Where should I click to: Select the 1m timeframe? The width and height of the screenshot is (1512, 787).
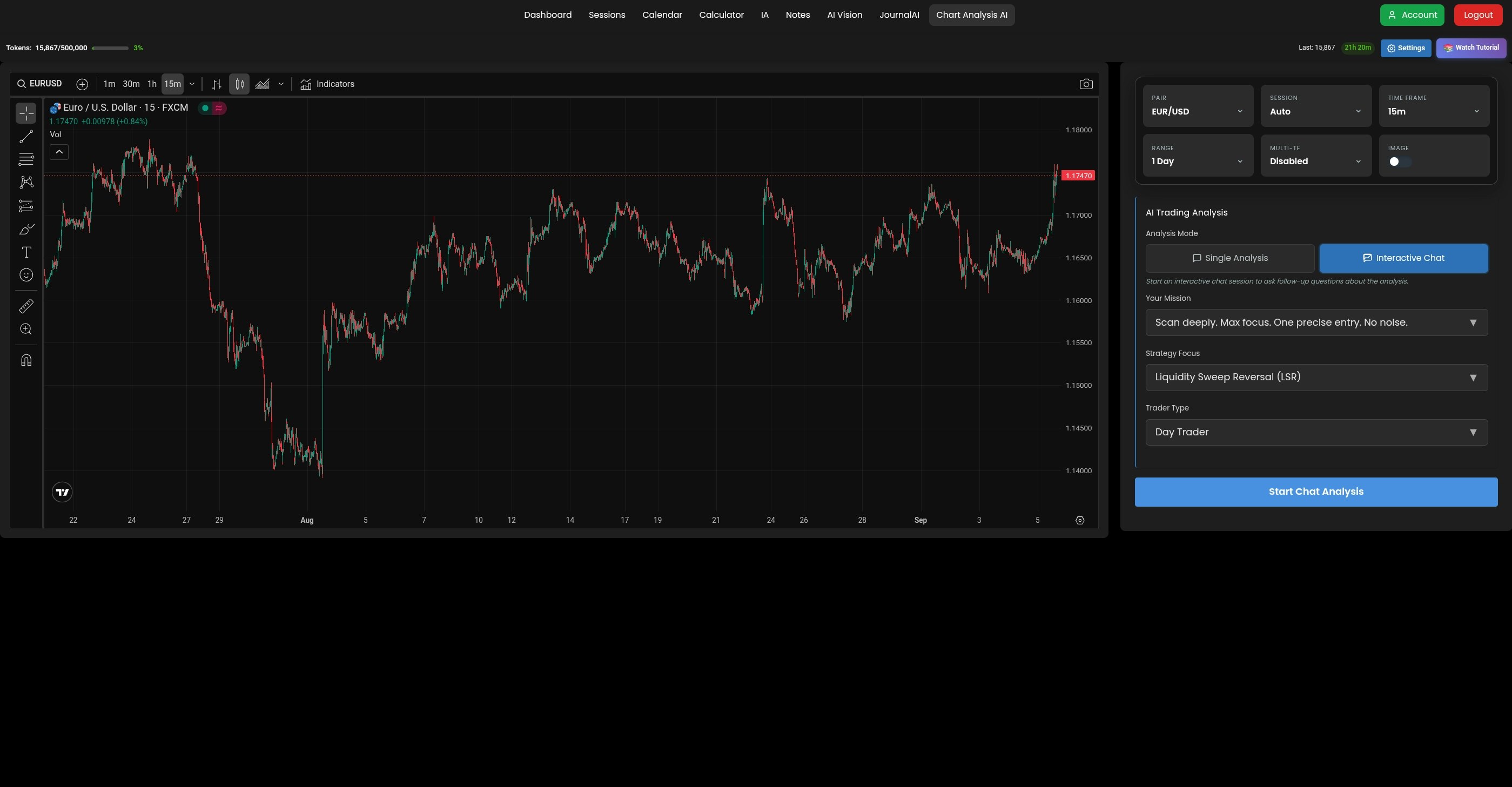[x=109, y=84]
